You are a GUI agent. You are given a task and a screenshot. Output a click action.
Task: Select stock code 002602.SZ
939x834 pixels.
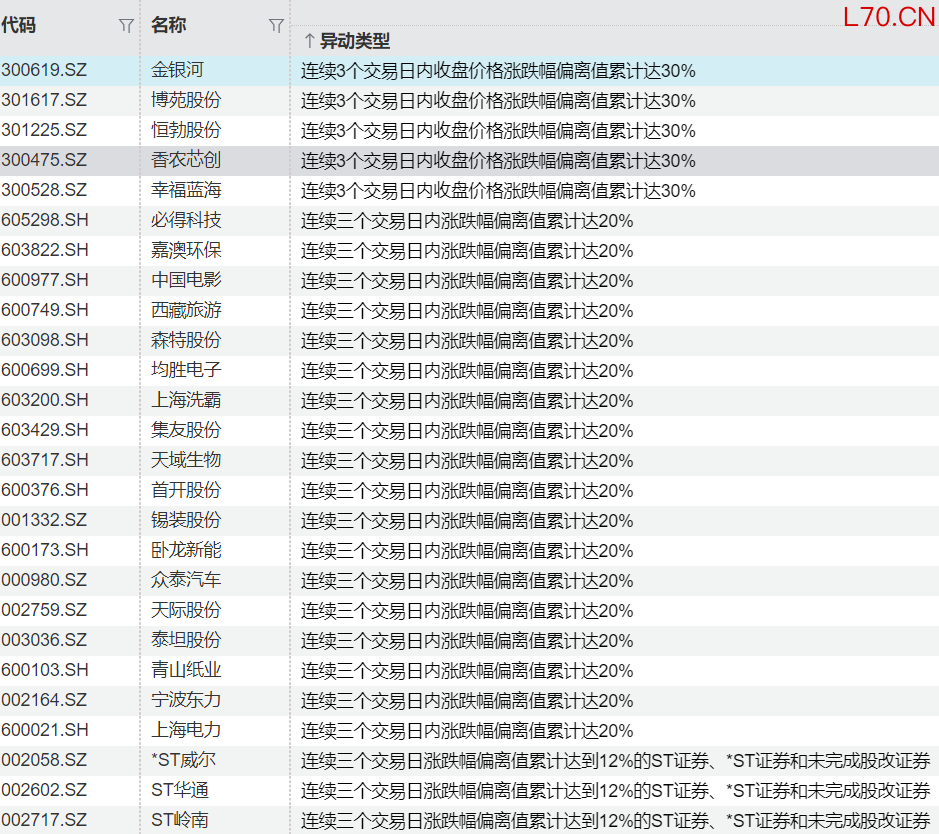coord(44,790)
